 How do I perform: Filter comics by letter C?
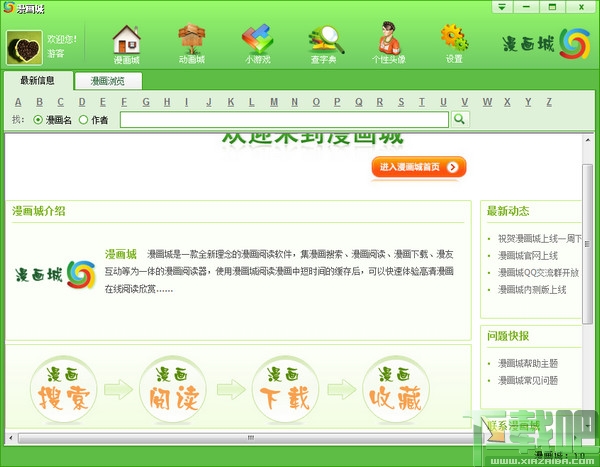[x=60, y=102]
